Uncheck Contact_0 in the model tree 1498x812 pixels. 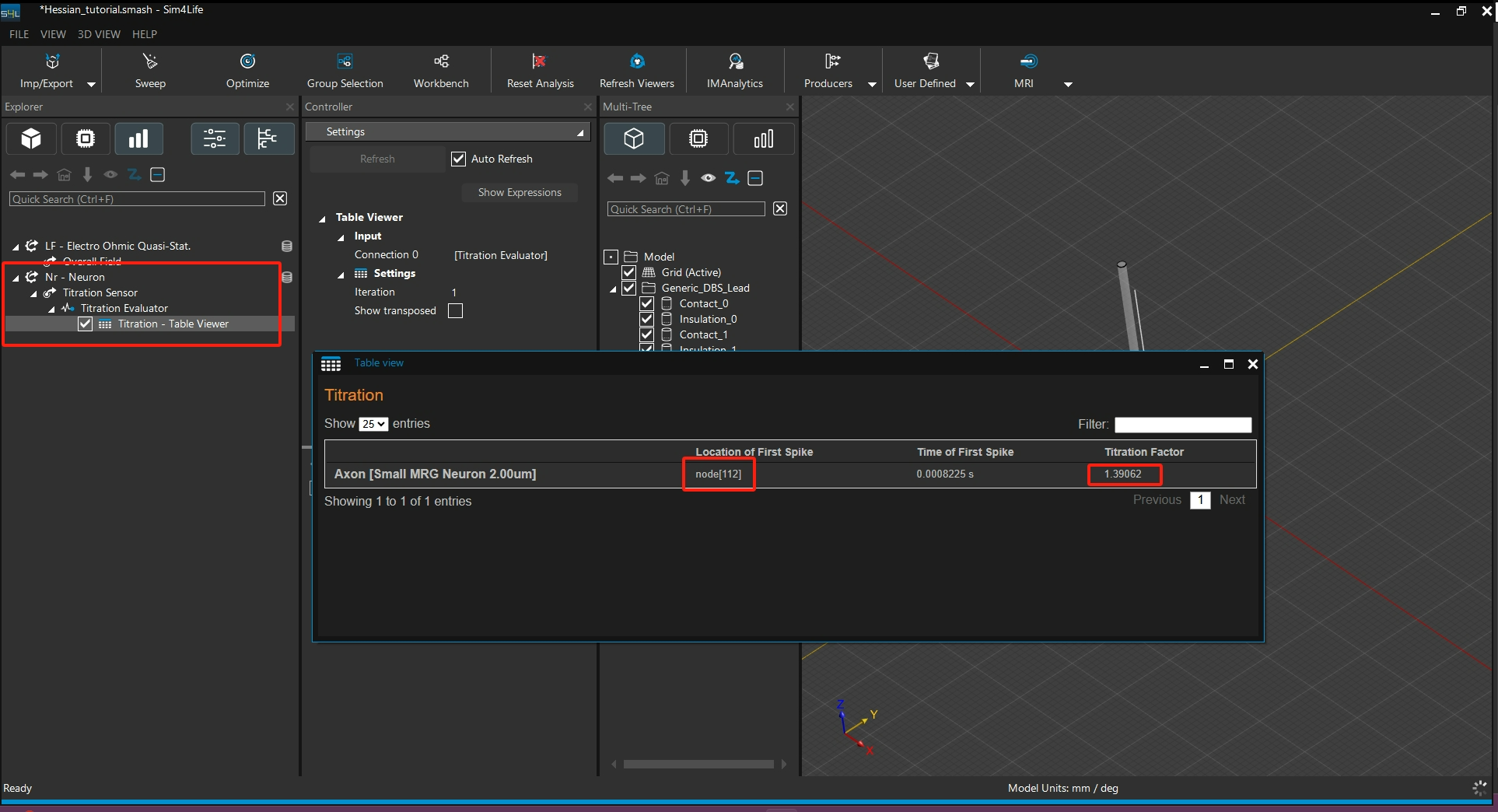pos(646,303)
